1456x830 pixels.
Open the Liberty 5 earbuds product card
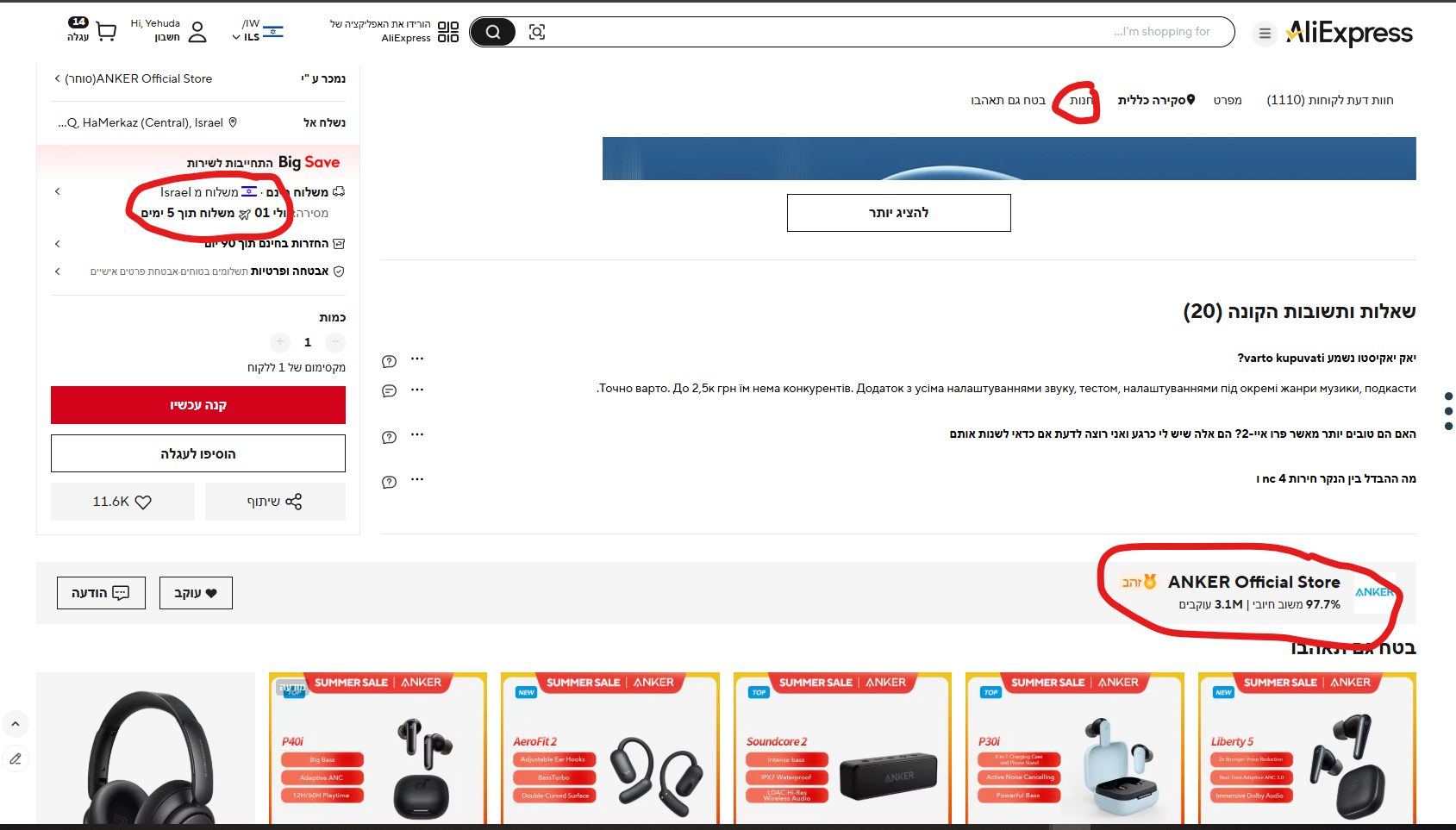click(1307, 748)
